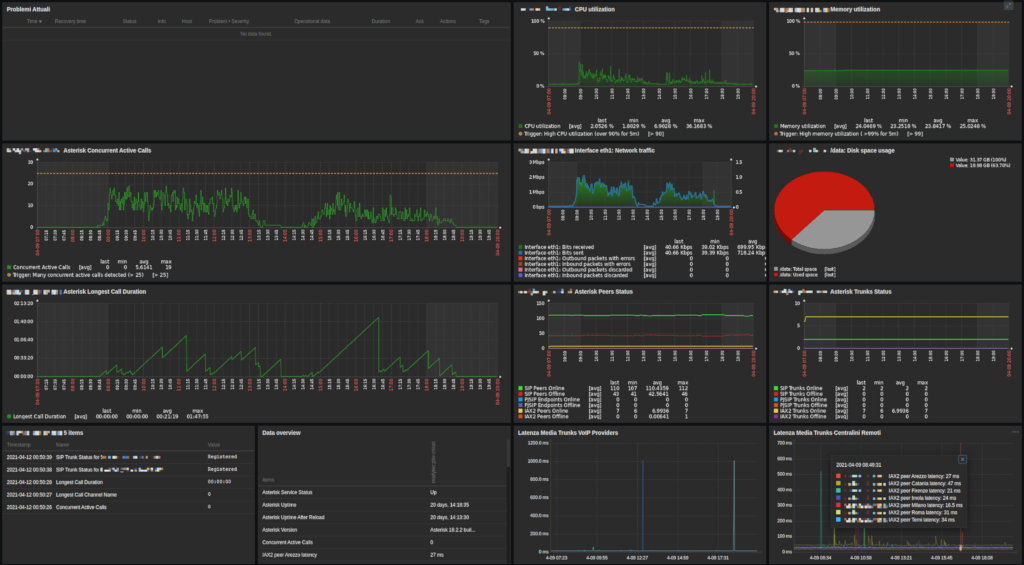Click the Firenze latency color swatch in tooltip
This screenshot has height=565, width=1024.
(x=839, y=491)
